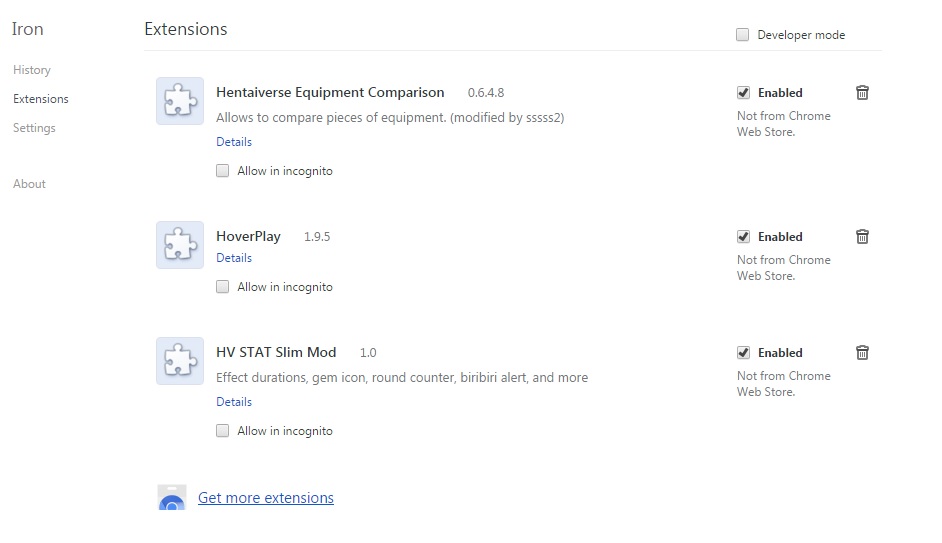Image resolution: width=942 pixels, height=543 pixels.
Task: Tick Allow in incognito for HV STAT Slim Mod
Action: coord(222,431)
